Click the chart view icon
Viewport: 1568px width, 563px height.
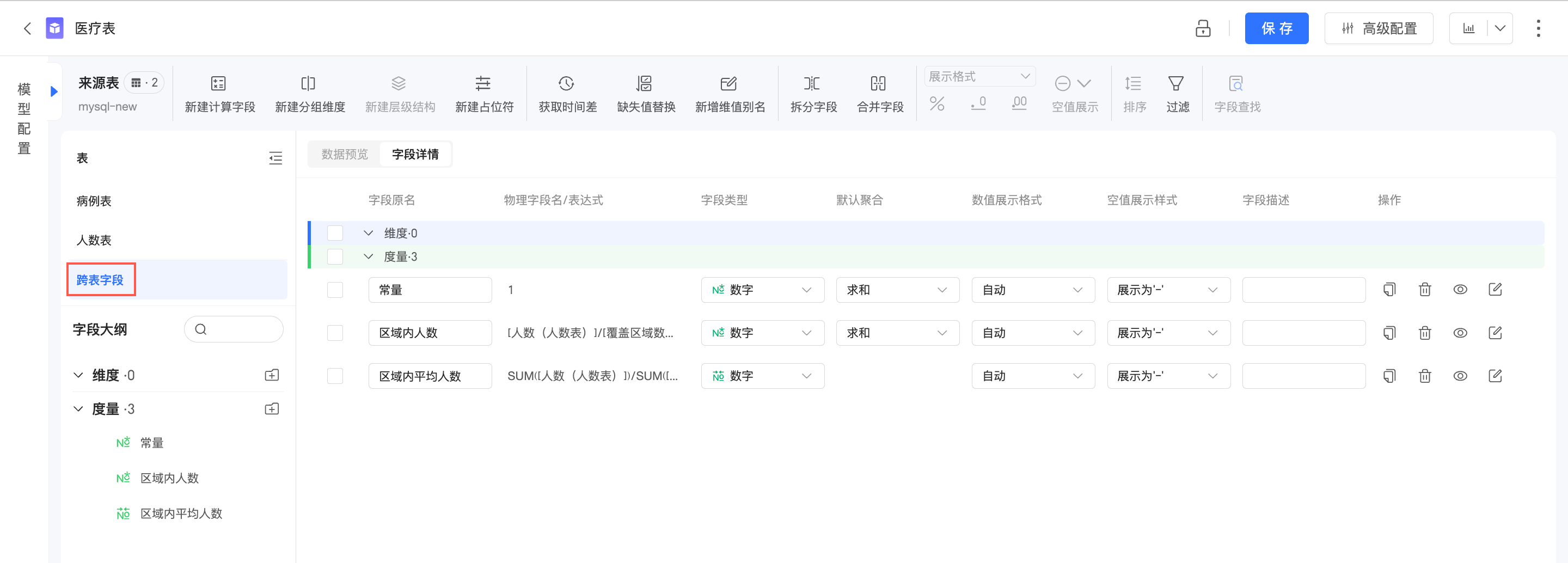tap(1469, 29)
